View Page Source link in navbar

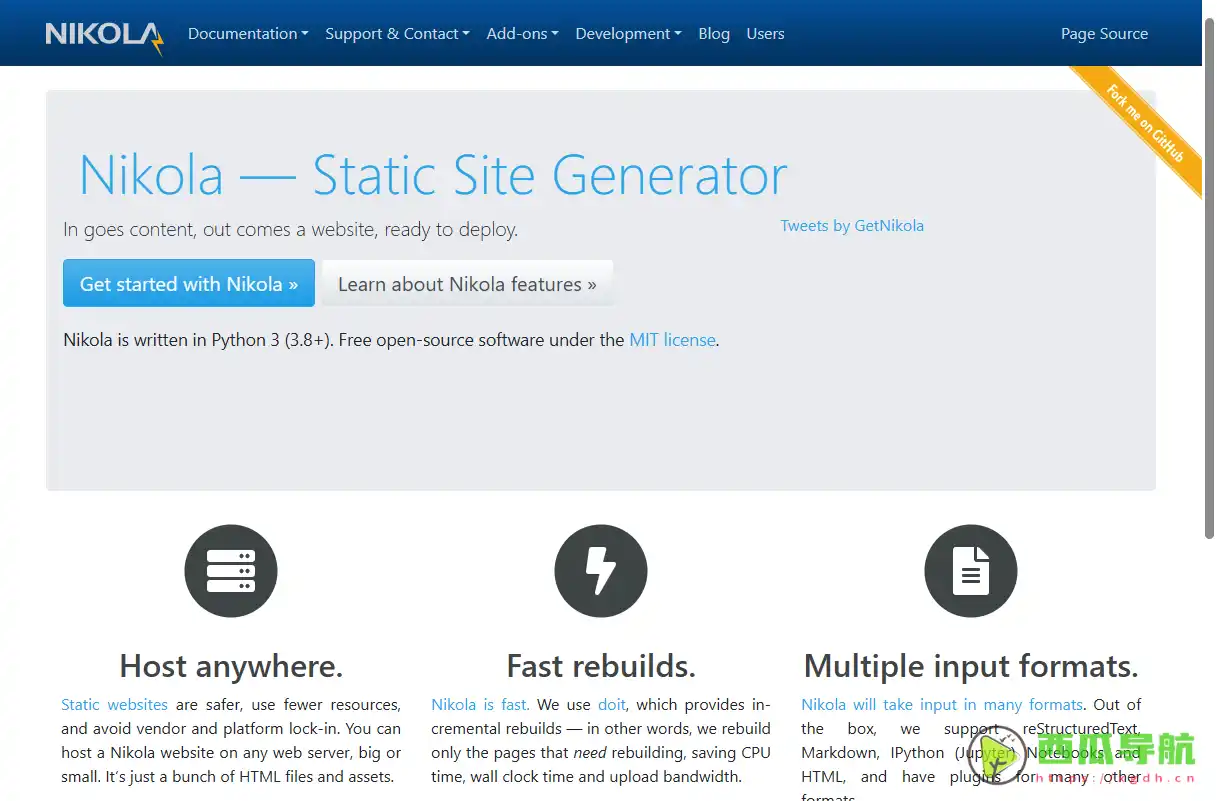pos(1104,34)
